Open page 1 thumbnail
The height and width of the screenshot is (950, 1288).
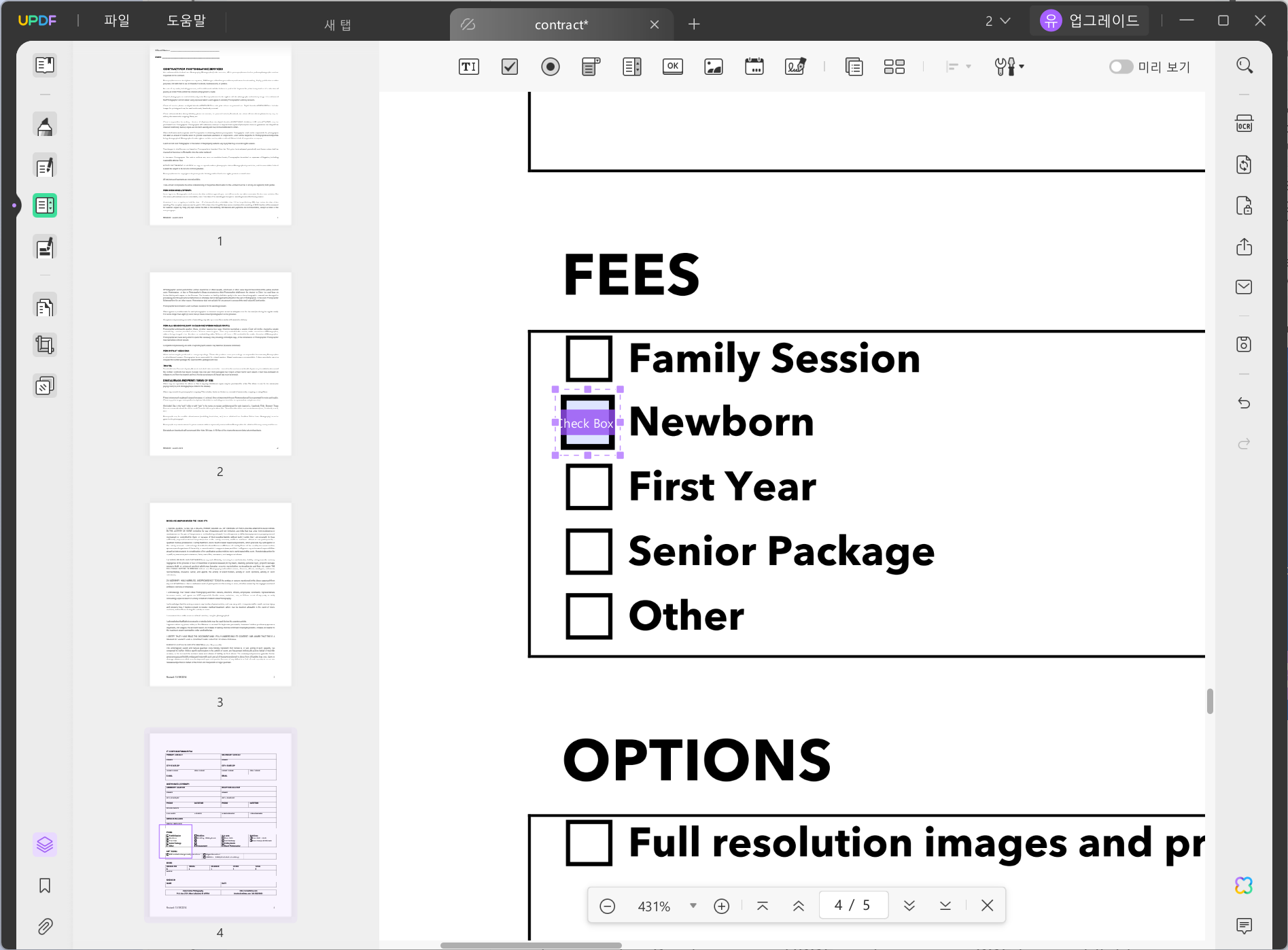point(220,134)
